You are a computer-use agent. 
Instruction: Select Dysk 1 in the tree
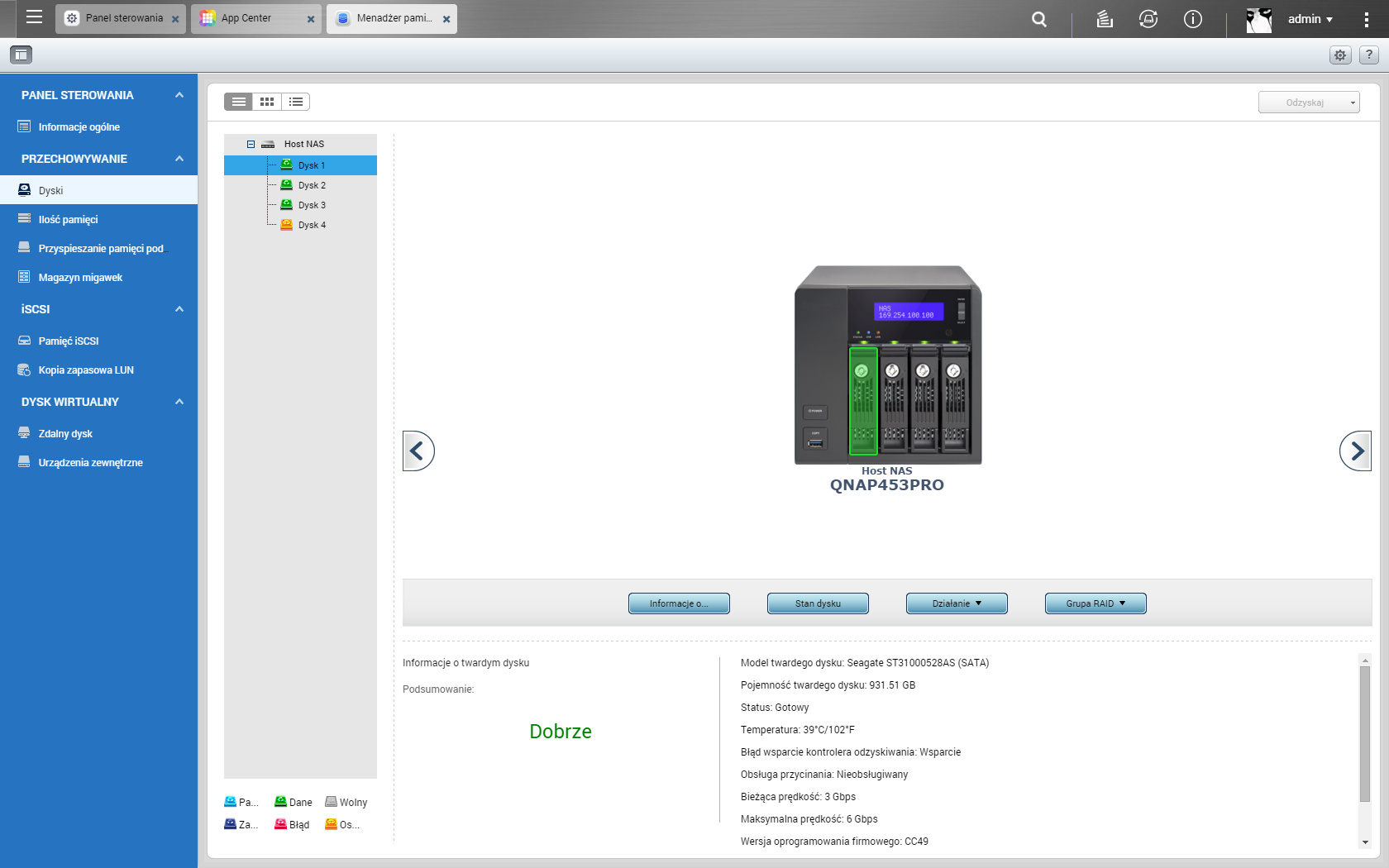[x=300, y=165]
